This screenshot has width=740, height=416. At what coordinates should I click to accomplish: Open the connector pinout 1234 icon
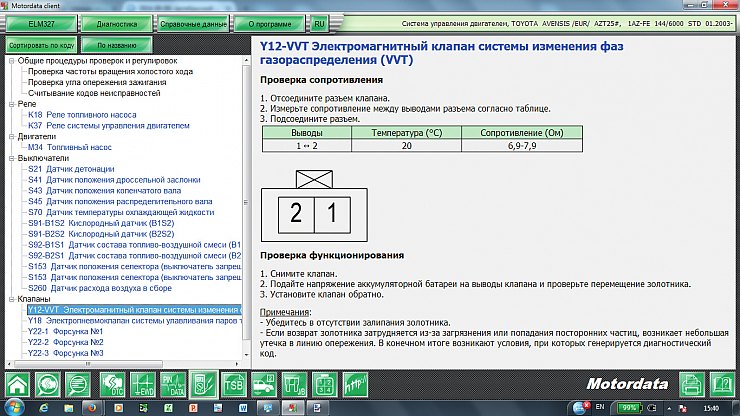click(x=325, y=384)
